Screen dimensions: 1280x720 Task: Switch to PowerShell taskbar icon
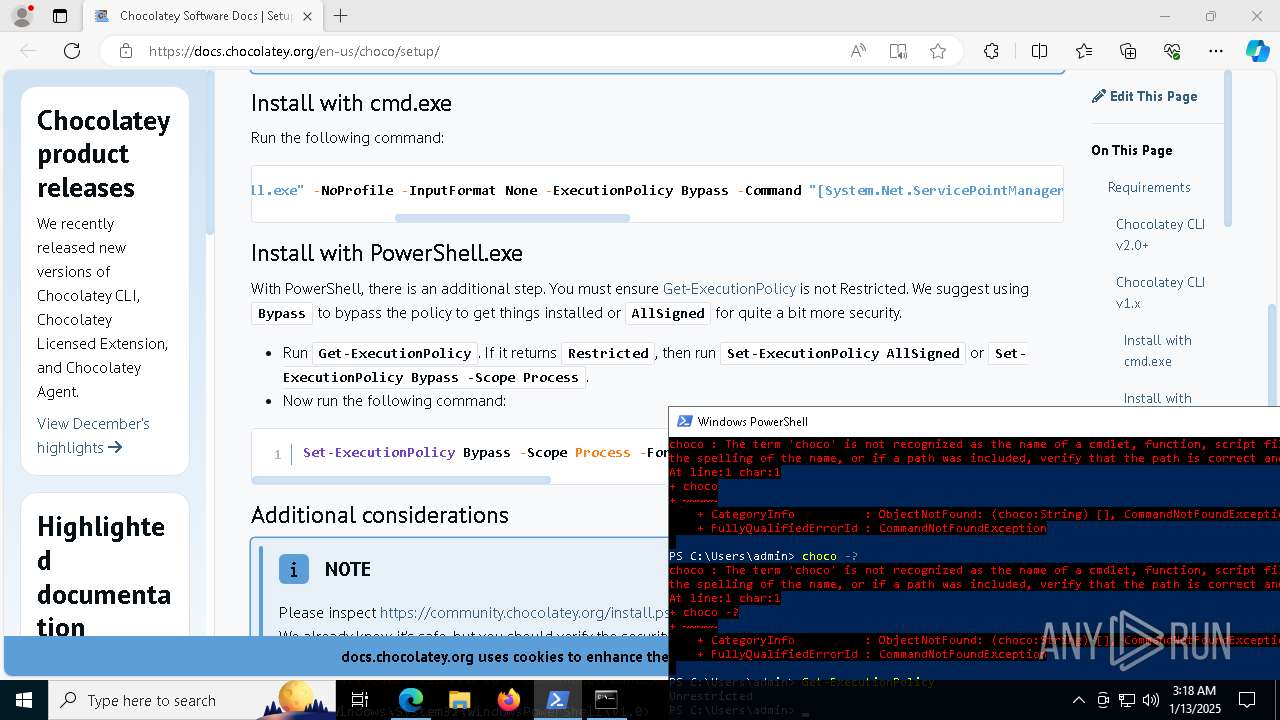coord(557,700)
